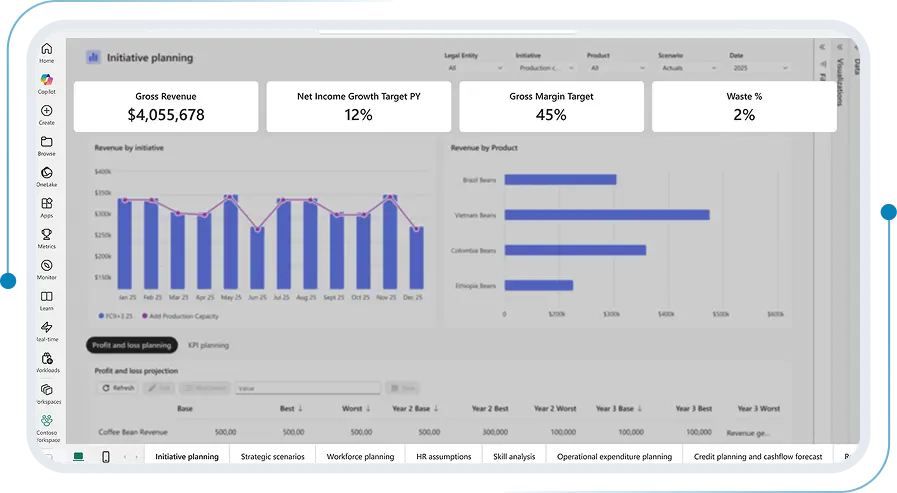
Task: Select the Profit and loss planning pill
Action: click(132, 345)
